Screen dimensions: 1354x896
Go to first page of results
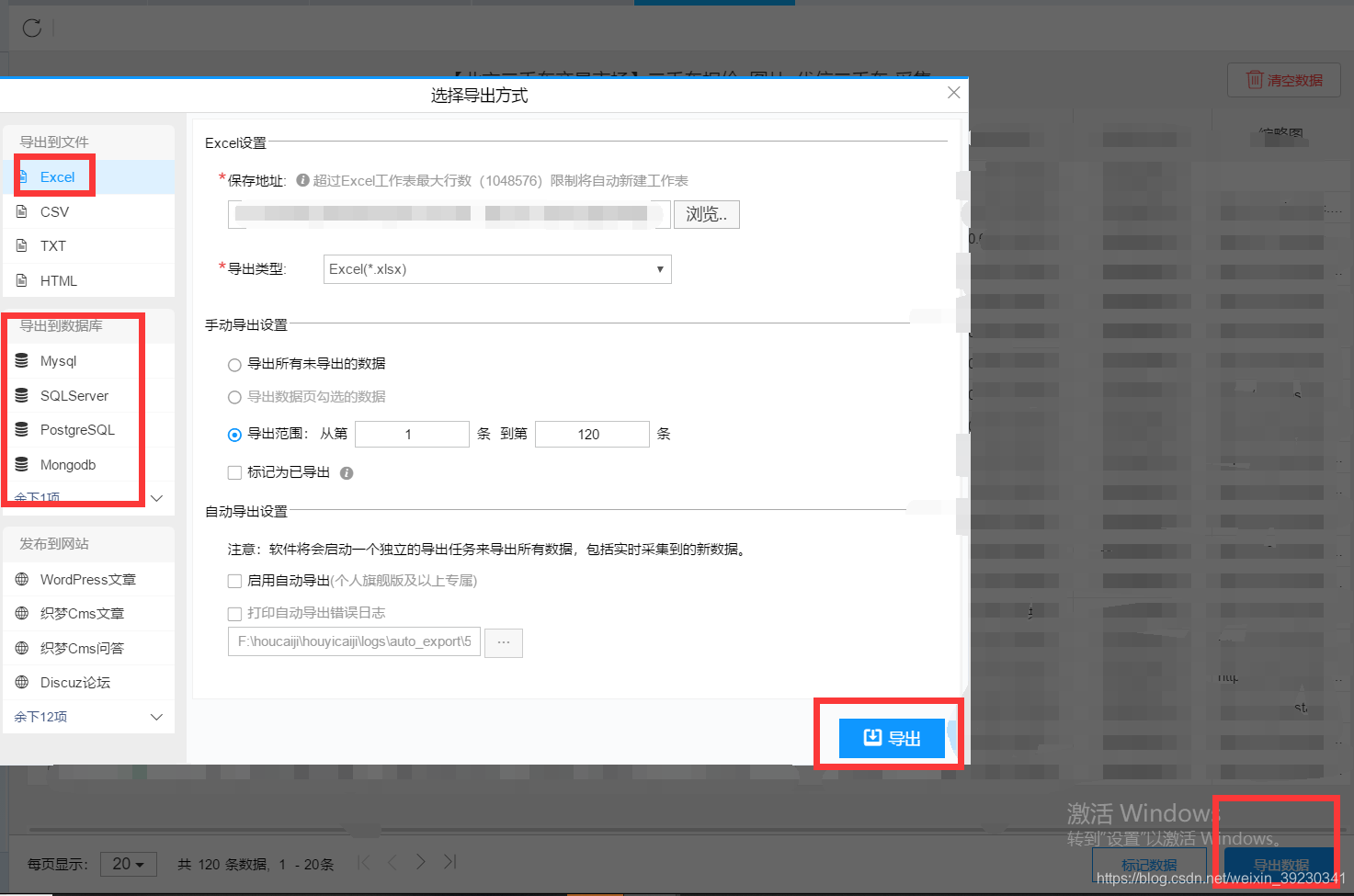tap(364, 862)
